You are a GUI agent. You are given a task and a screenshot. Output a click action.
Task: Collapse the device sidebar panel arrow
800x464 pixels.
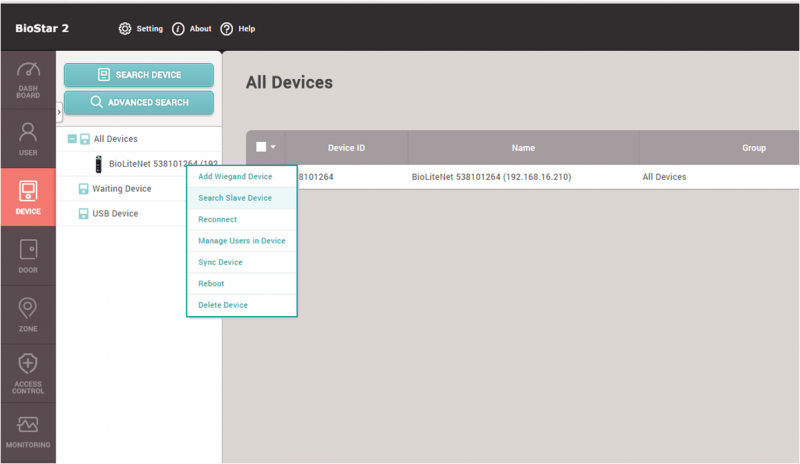(x=59, y=111)
